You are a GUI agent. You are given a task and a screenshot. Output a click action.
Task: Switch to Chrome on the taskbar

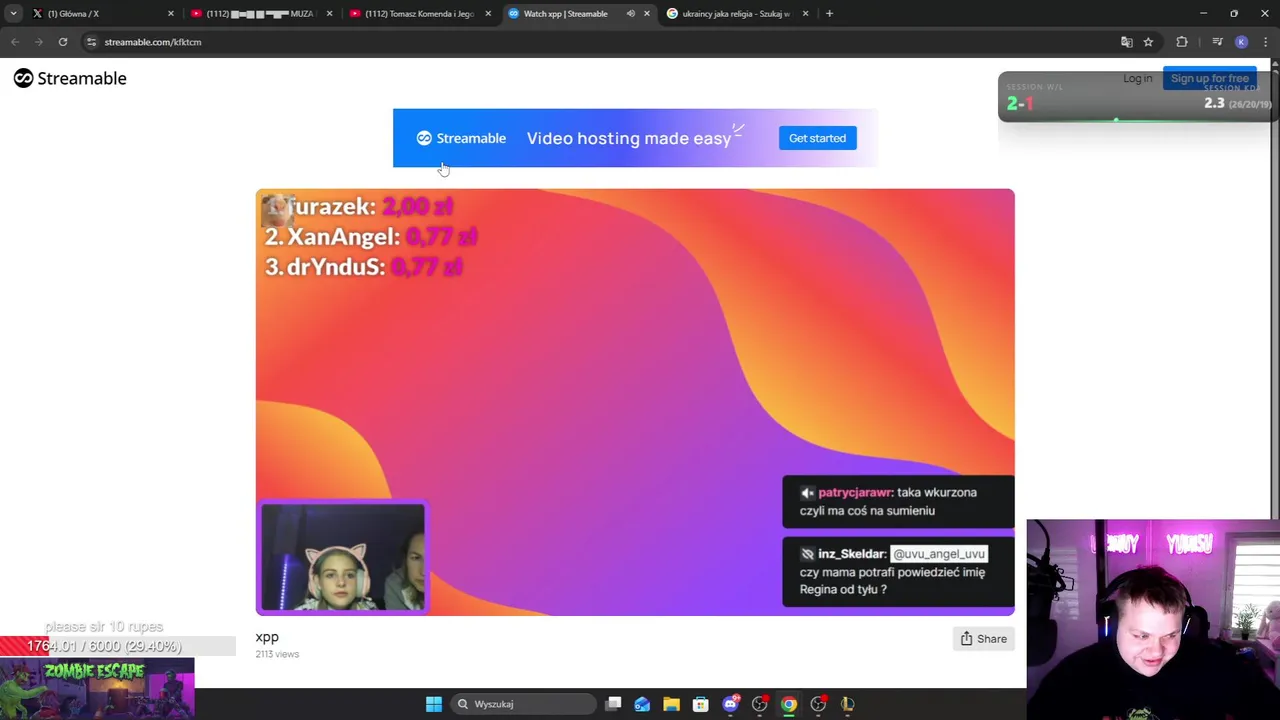point(789,704)
